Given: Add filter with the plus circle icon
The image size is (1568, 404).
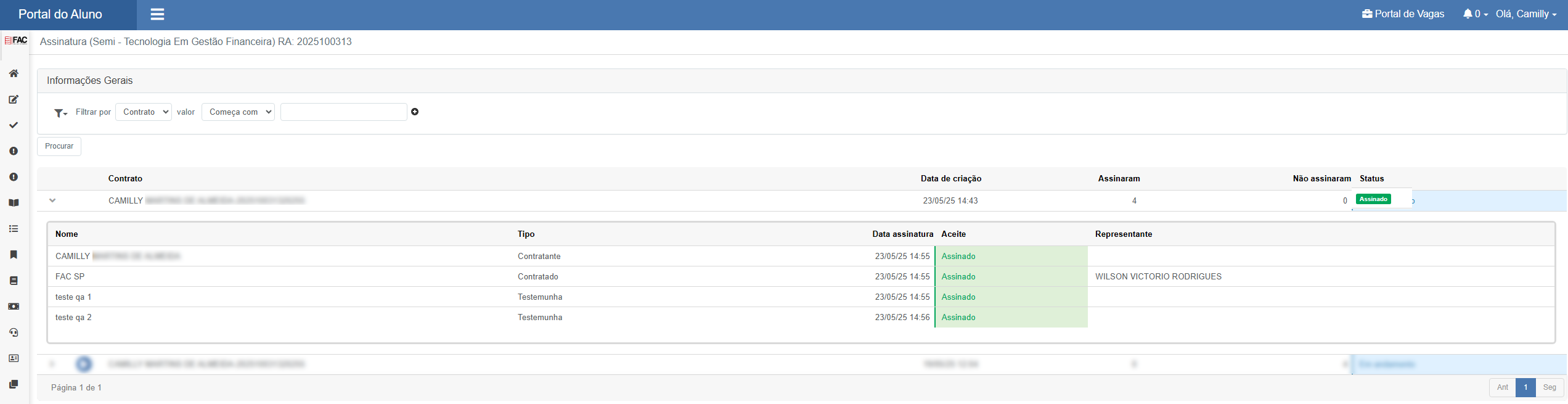Looking at the screenshot, I should (x=415, y=112).
